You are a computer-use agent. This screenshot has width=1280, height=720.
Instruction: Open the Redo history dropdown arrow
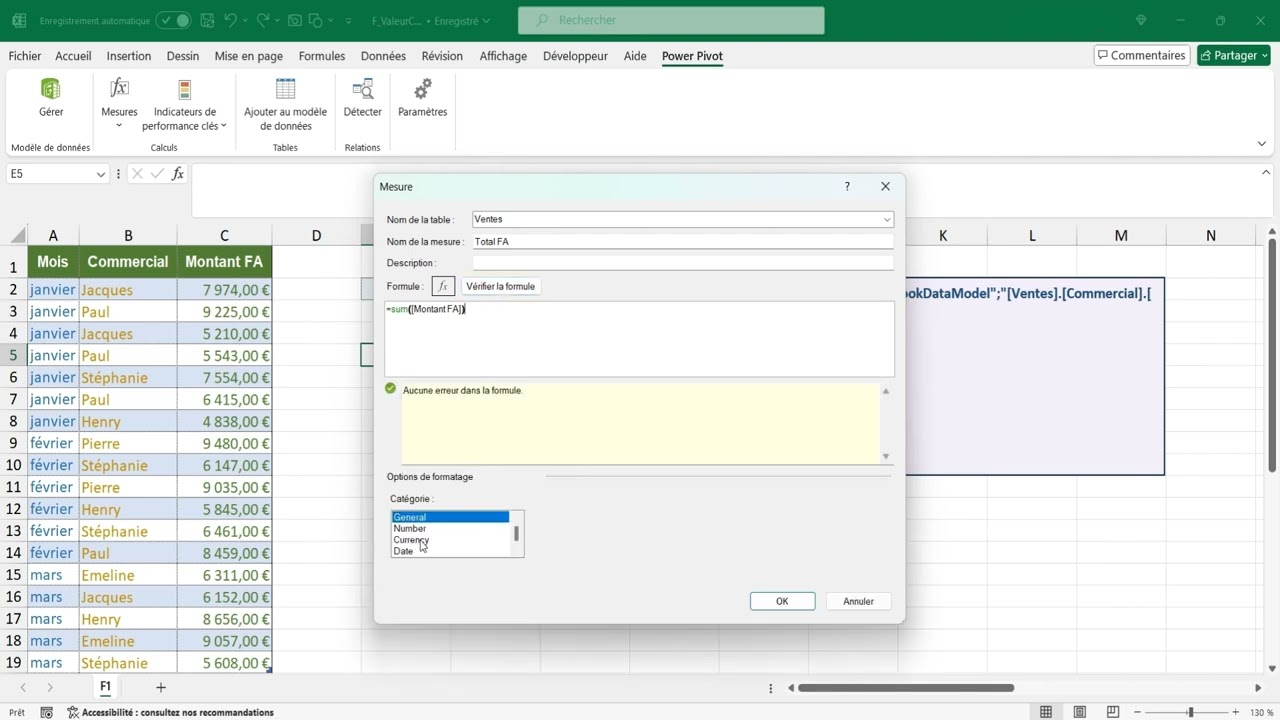point(278,20)
